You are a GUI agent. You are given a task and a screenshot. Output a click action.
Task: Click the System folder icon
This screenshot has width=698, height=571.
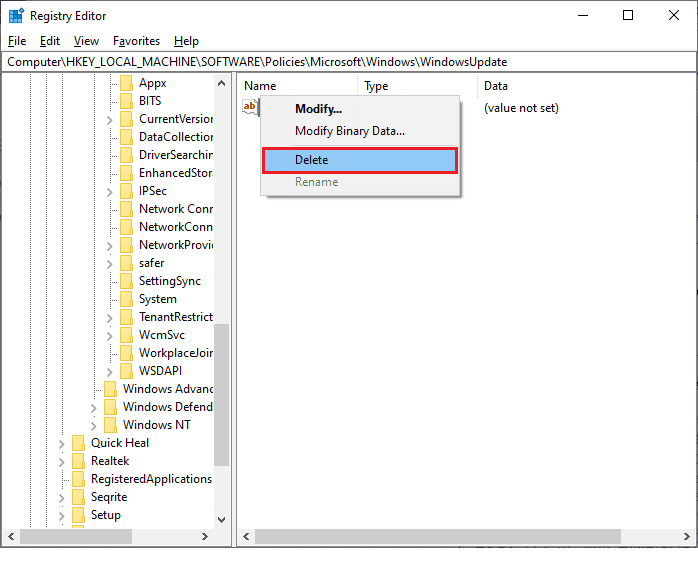click(x=126, y=299)
